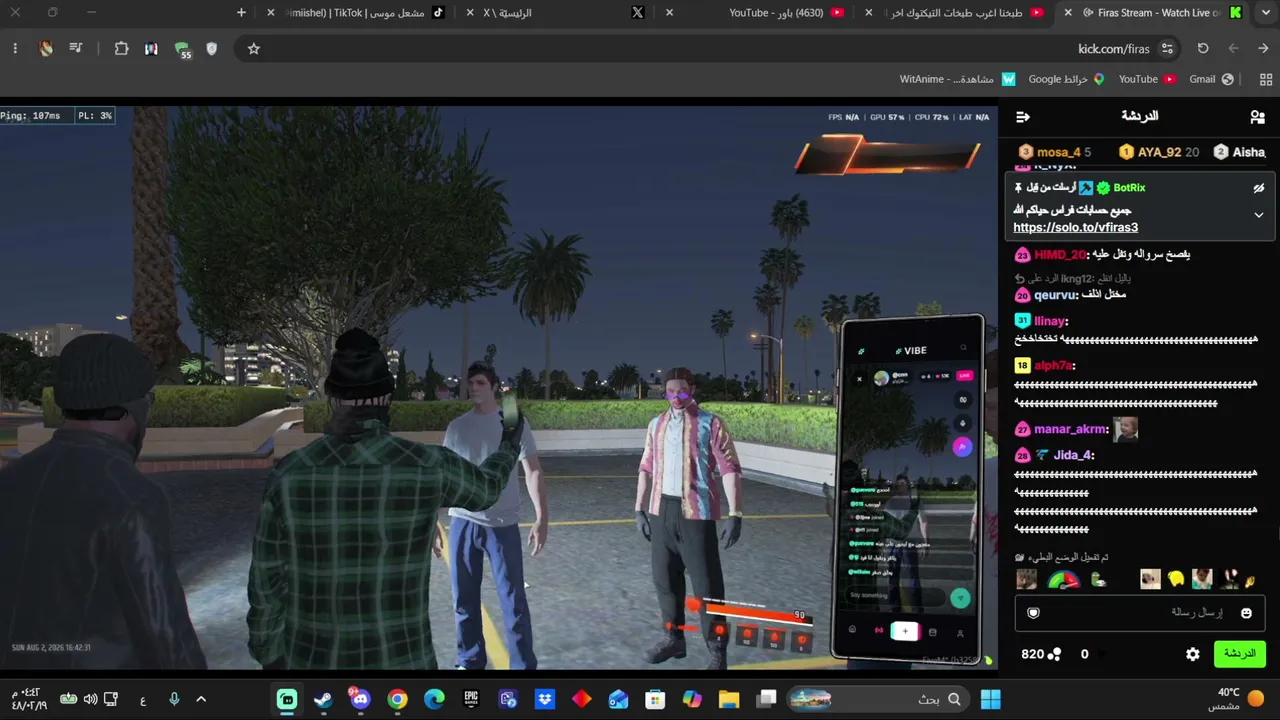Open the YouTube bookmark
Viewport: 1280px width, 720px height.
click(x=1146, y=79)
